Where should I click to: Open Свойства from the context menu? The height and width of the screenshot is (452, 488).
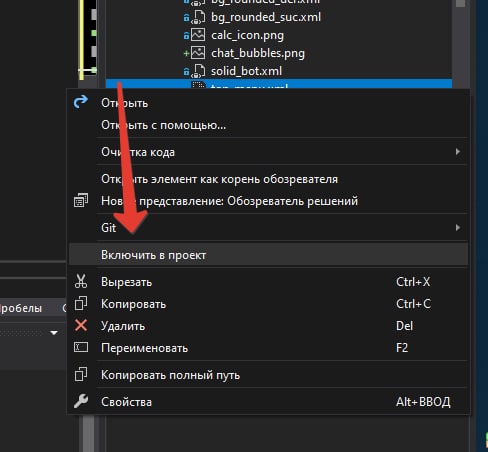point(268,402)
